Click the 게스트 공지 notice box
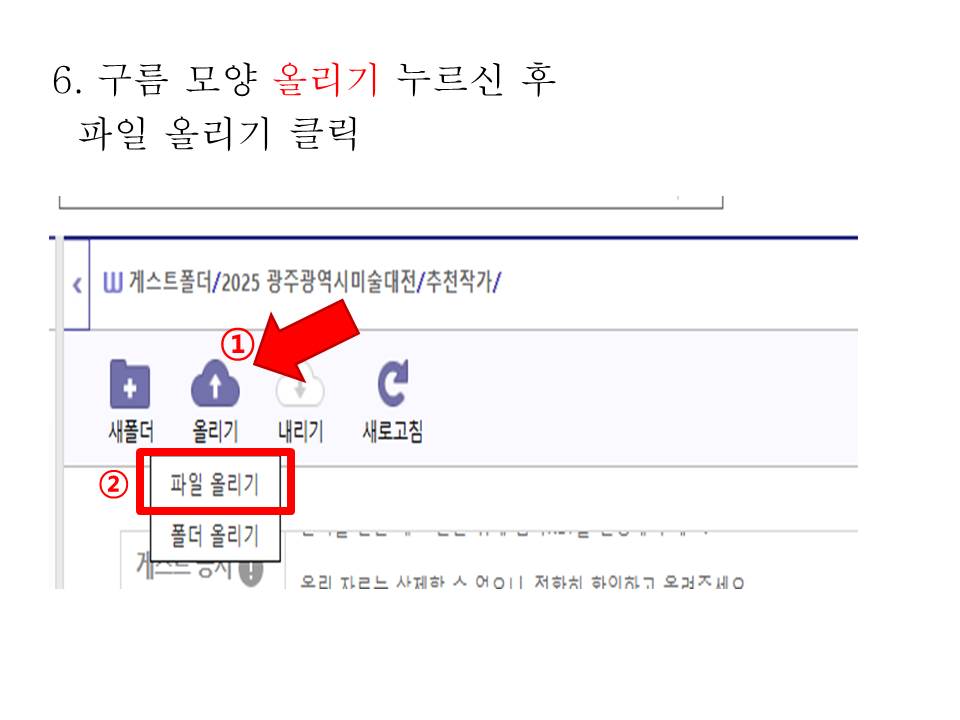The image size is (960, 720). 202,560
